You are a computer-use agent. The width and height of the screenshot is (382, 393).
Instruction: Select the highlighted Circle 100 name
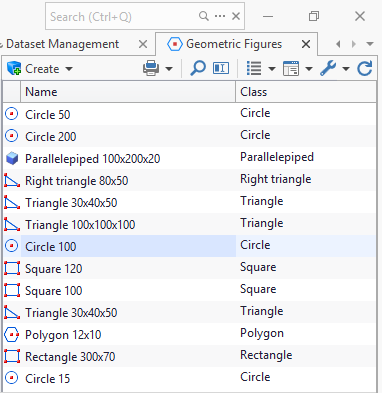click(x=51, y=247)
